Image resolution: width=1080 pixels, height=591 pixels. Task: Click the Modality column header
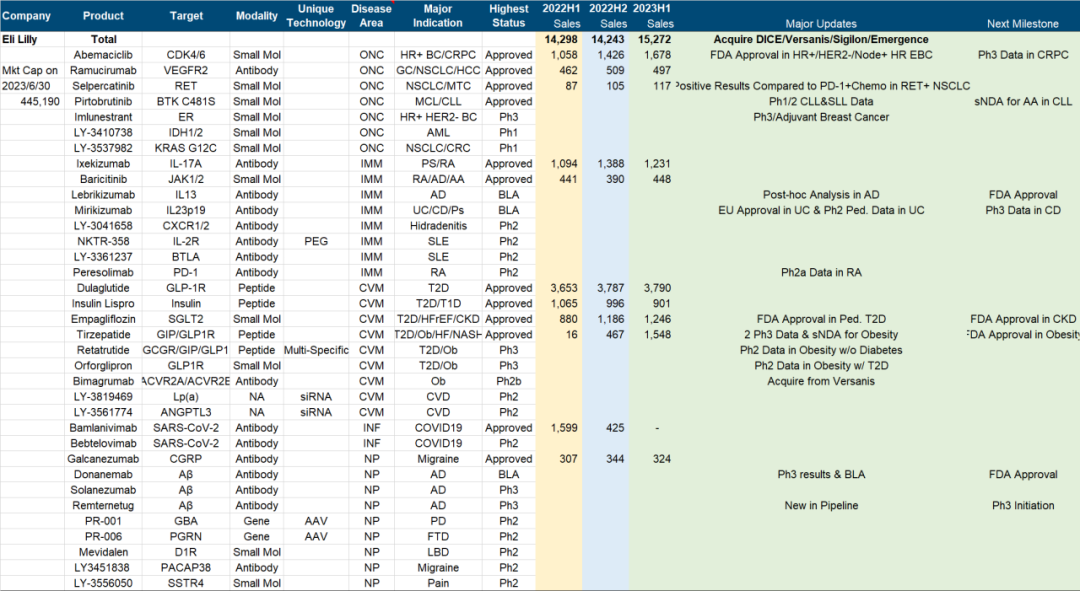256,16
